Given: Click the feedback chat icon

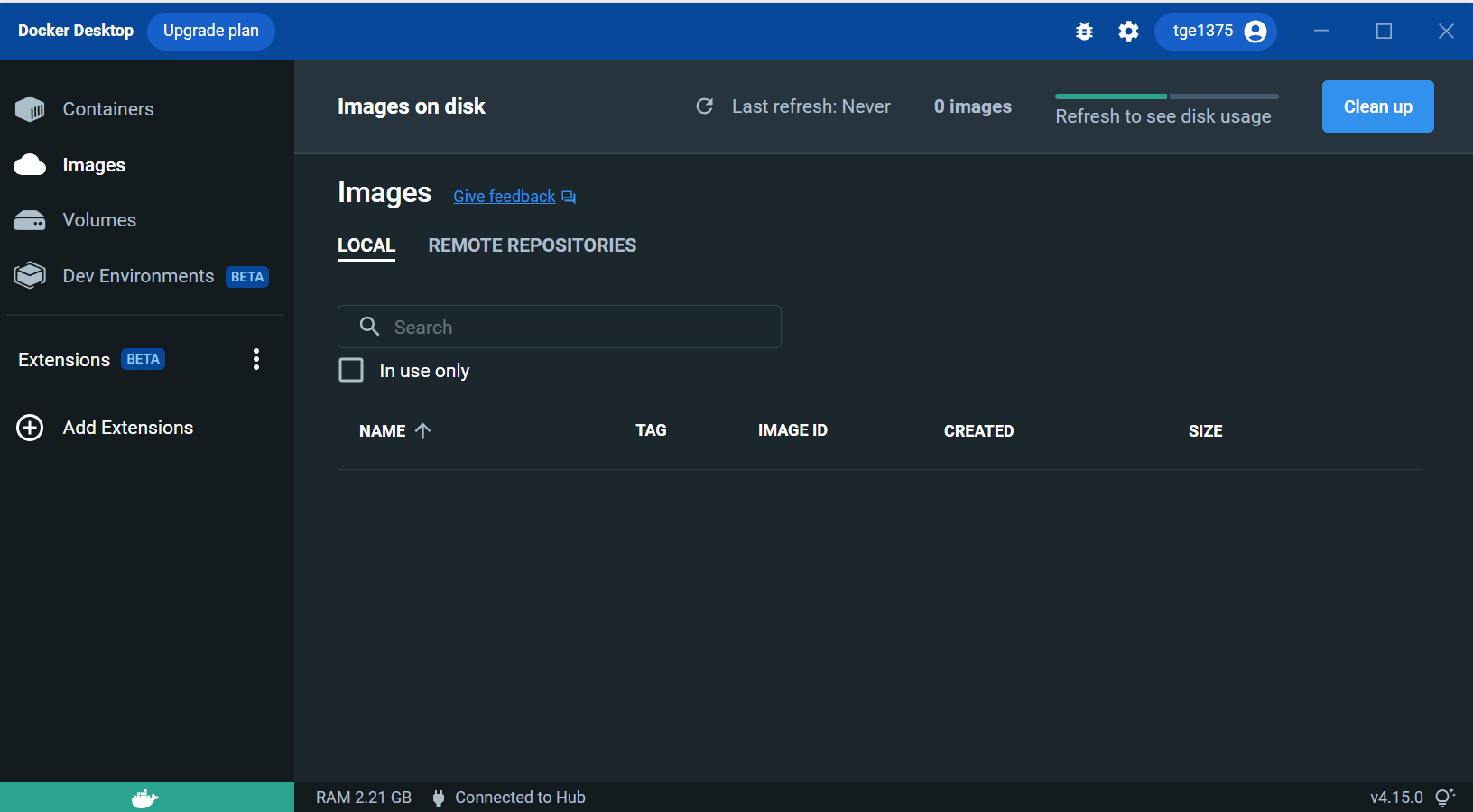Looking at the screenshot, I should (569, 197).
